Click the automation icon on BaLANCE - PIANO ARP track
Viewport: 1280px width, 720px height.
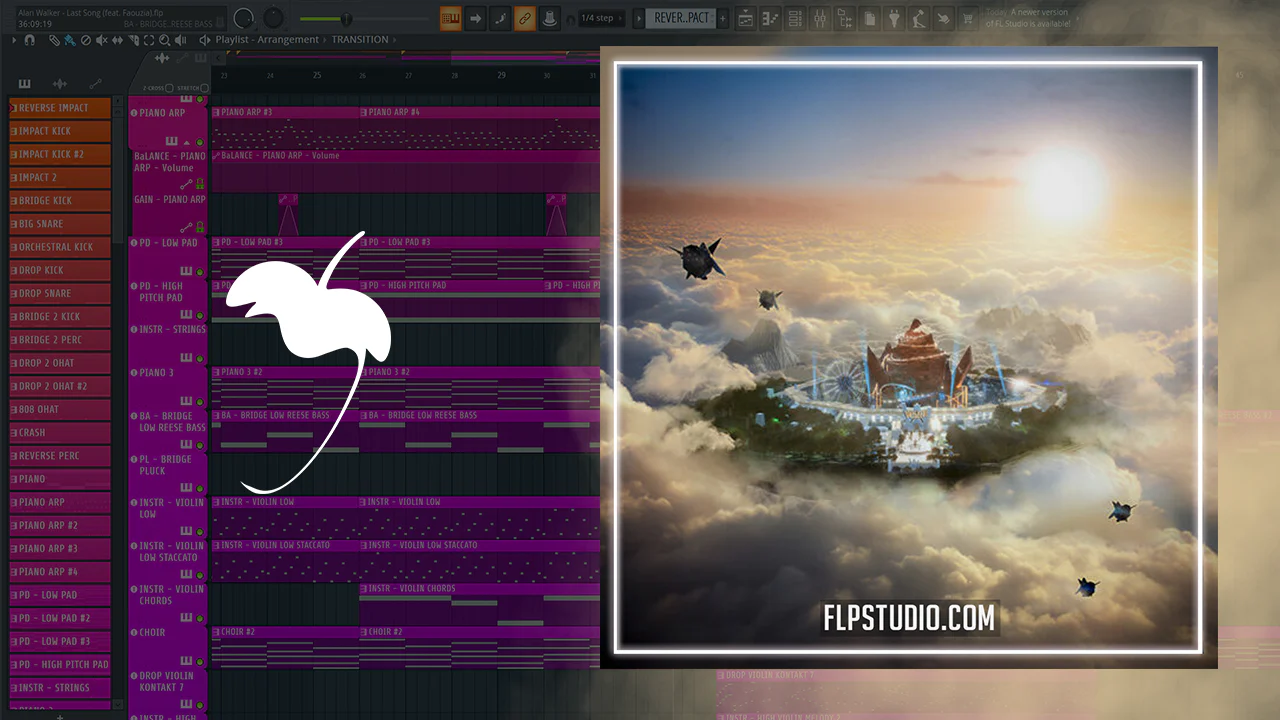185,184
